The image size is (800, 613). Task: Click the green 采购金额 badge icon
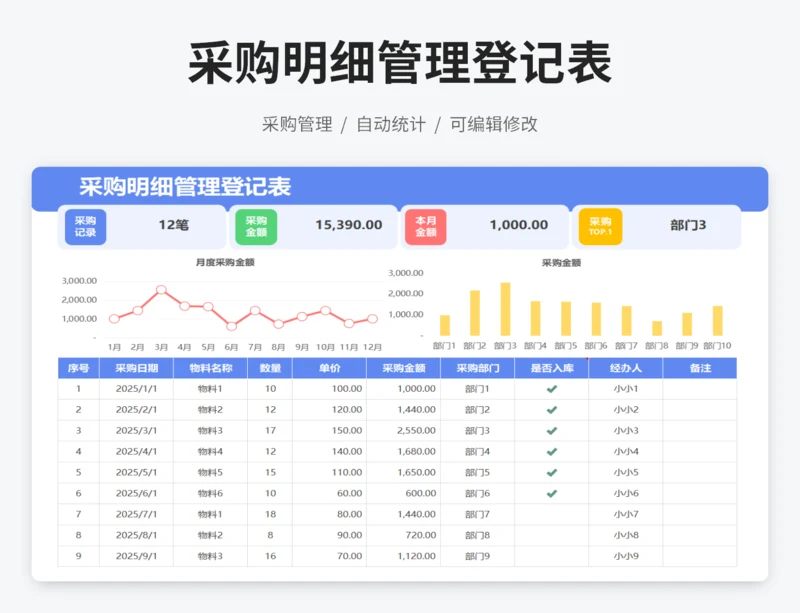click(x=256, y=227)
